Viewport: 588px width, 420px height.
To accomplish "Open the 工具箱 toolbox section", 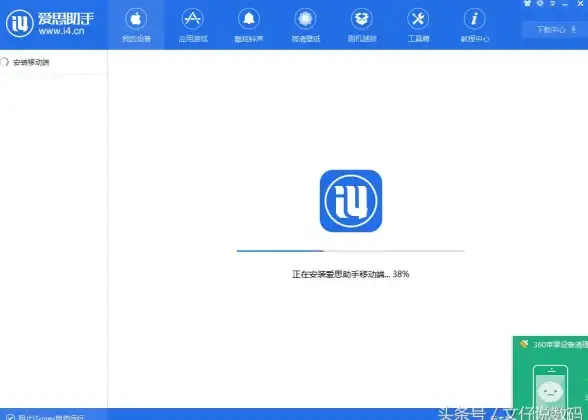I will point(418,25).
